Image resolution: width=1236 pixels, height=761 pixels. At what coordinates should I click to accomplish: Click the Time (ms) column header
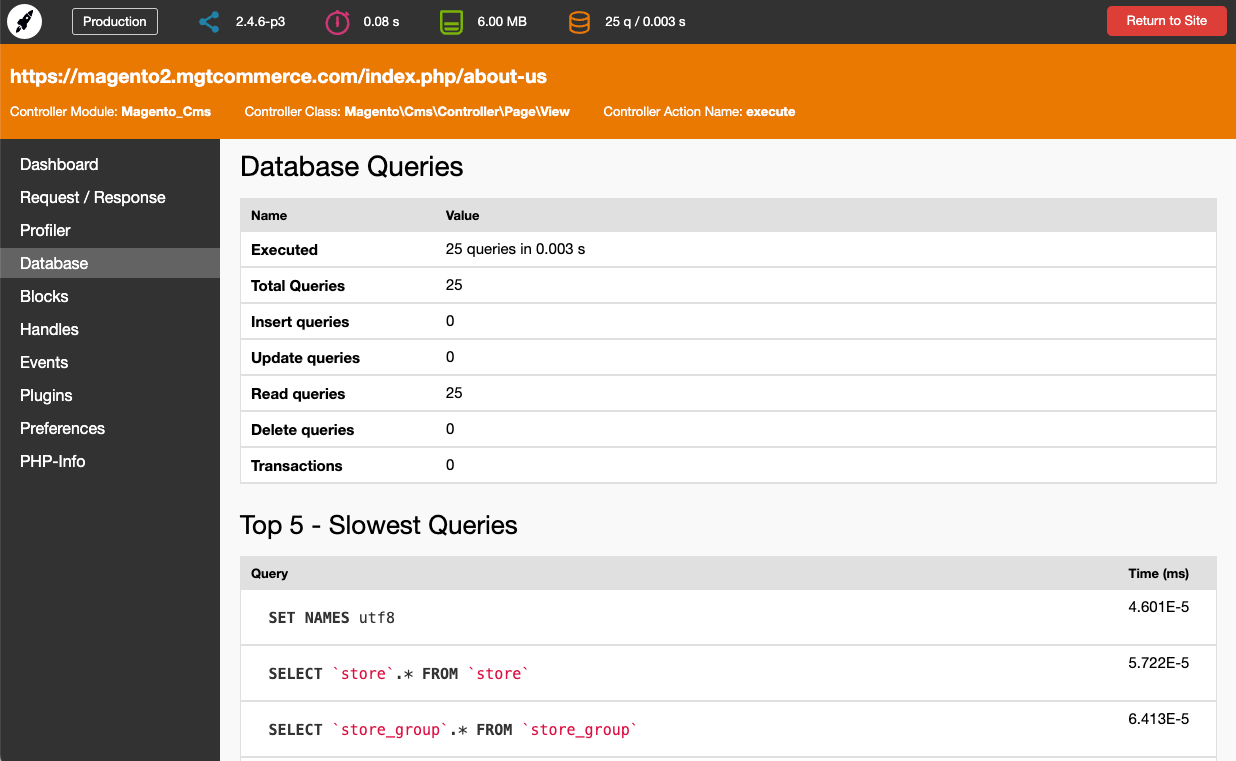(1158, 574)
